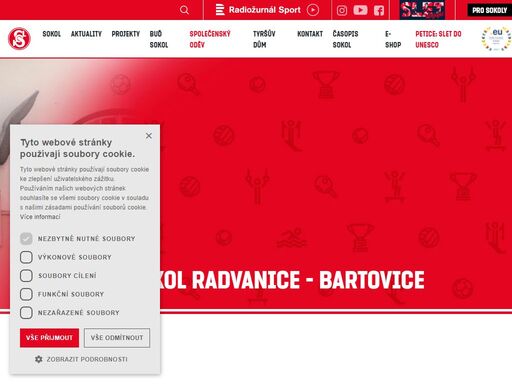This screenshot has height=384, width=512.
Task: Open the Facebook icon link
Action: coord(379,10)
